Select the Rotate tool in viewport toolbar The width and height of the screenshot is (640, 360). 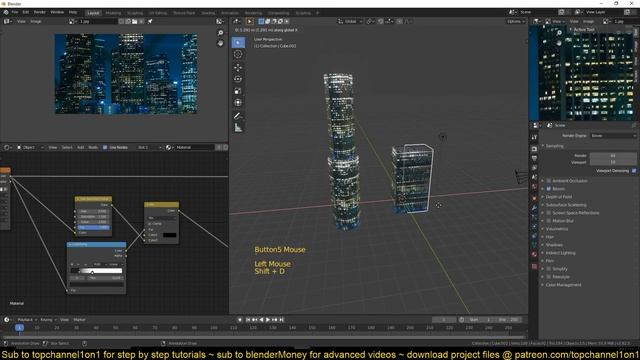238,79
